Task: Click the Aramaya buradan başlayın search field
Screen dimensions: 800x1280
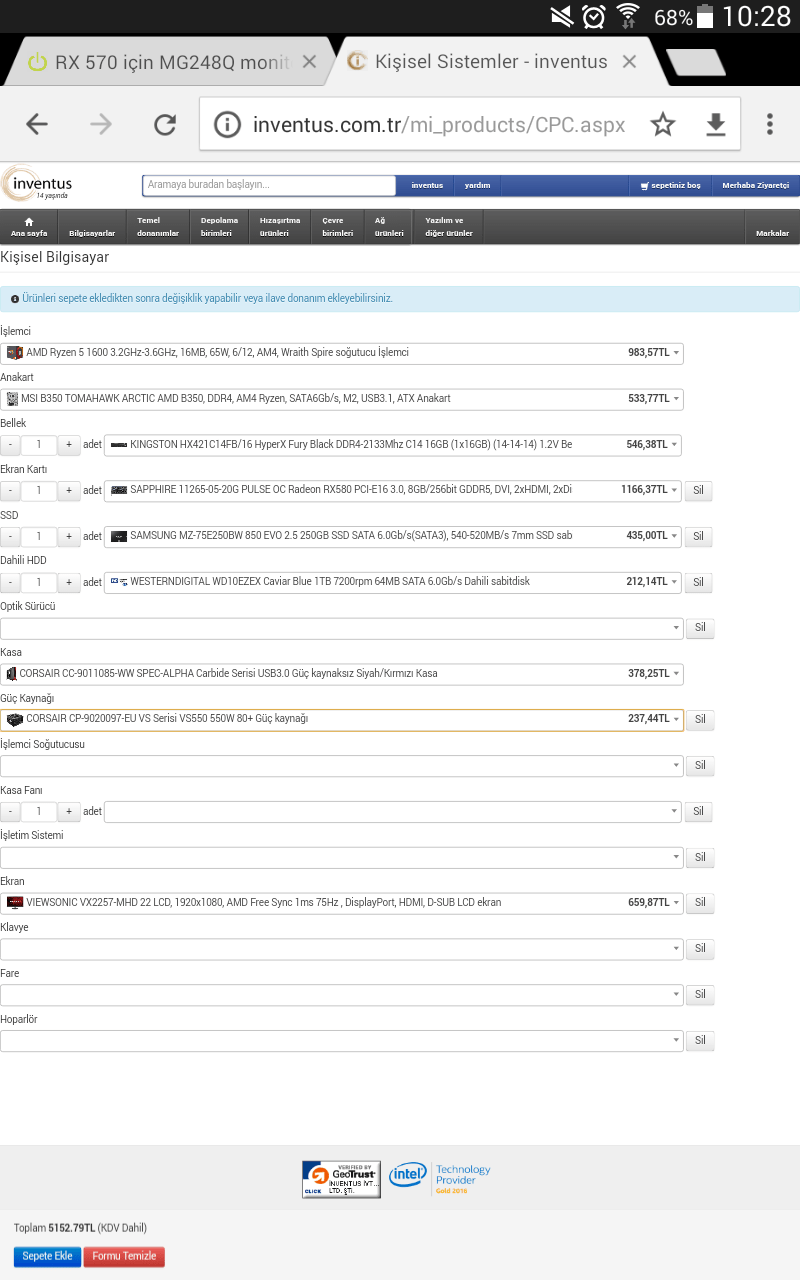Action: 268,184
